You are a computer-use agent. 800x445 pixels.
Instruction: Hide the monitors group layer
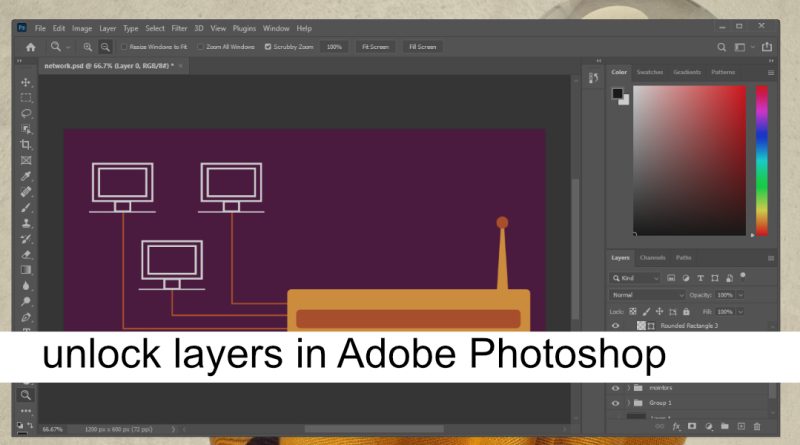point(615,388)
